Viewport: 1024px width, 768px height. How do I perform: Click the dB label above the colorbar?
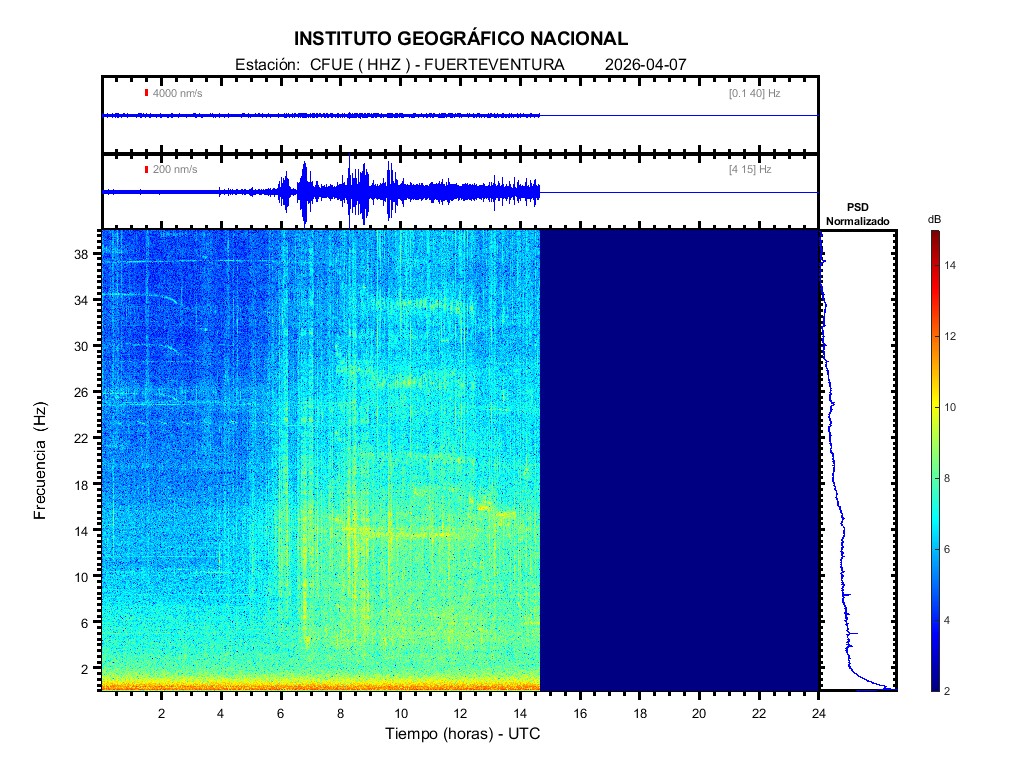click(x=934, y=219)
